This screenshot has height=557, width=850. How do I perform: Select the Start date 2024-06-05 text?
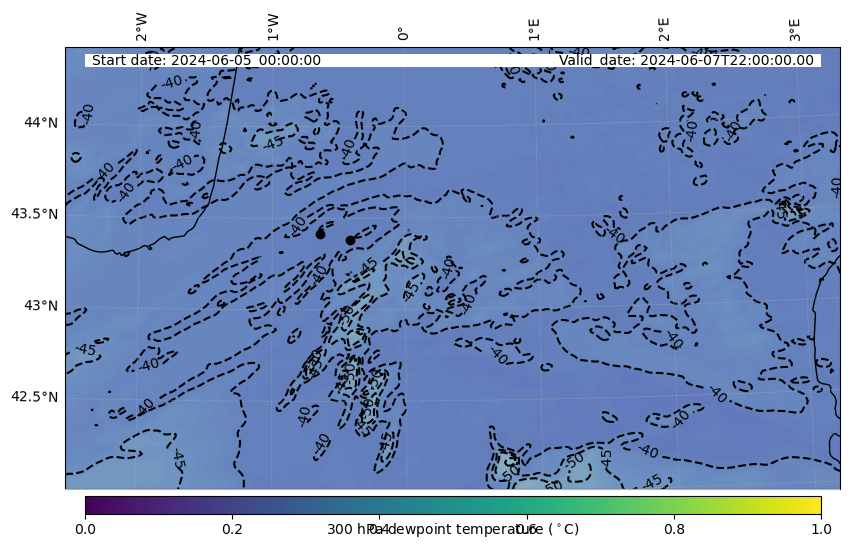click(206, 60)
